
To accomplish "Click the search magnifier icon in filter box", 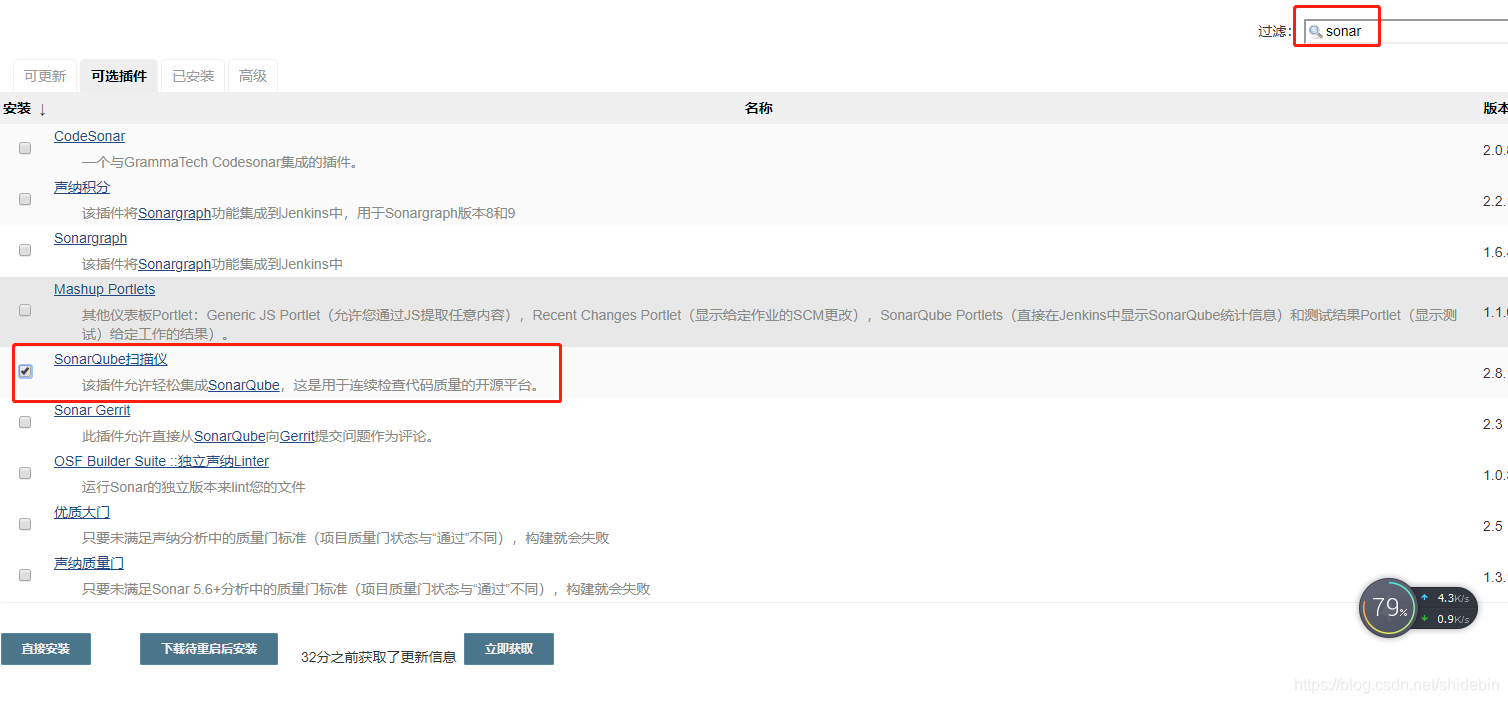I will pos(1315,32).
